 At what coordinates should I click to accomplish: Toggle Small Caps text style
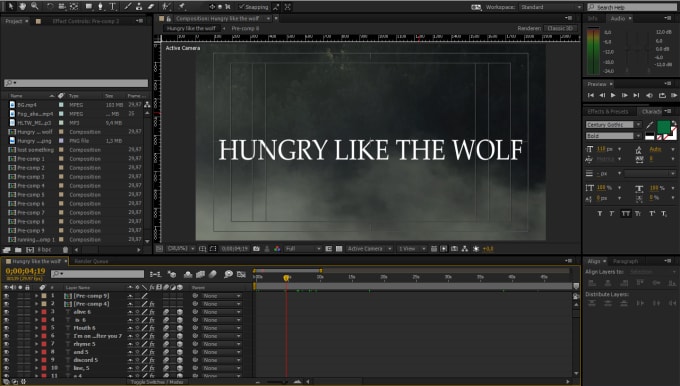(638, 213)
